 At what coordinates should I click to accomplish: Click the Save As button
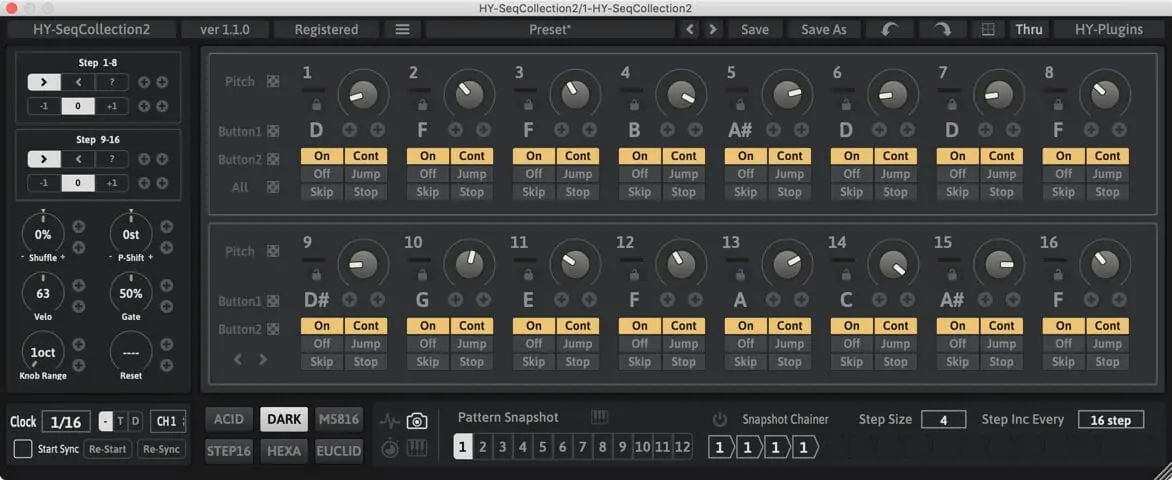823,29
